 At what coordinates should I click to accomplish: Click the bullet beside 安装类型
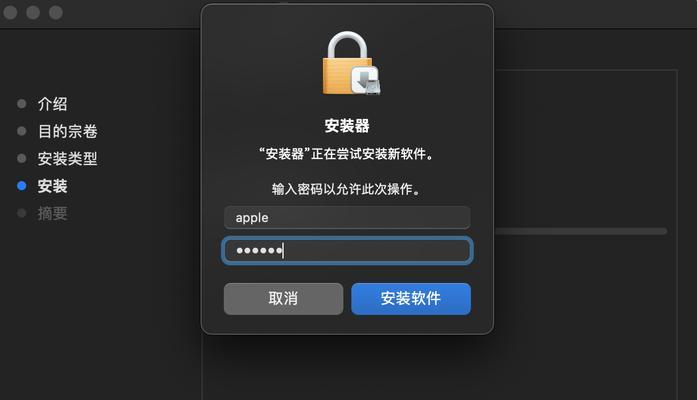tap(21, 158)
